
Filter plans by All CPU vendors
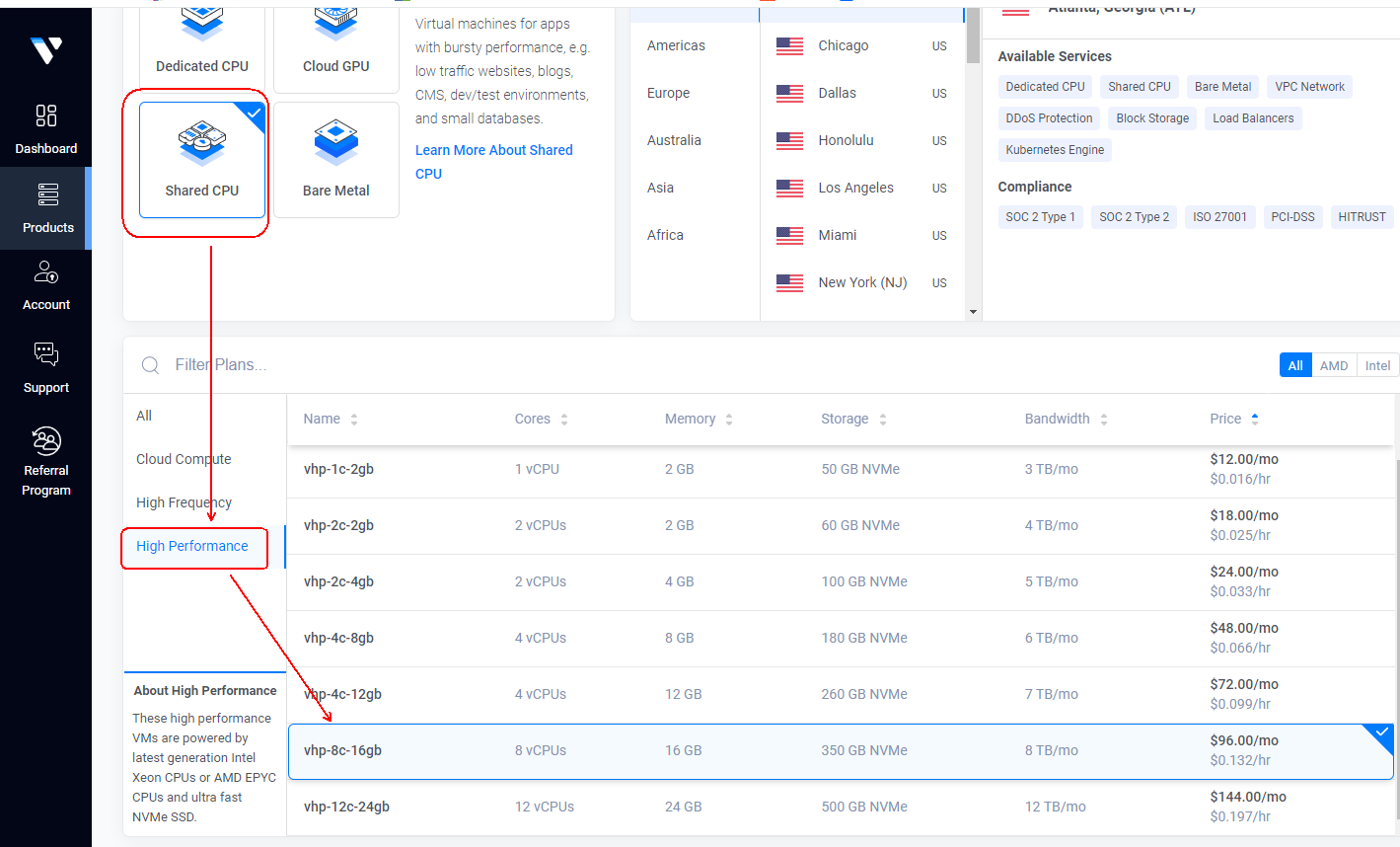[1295, 365]
